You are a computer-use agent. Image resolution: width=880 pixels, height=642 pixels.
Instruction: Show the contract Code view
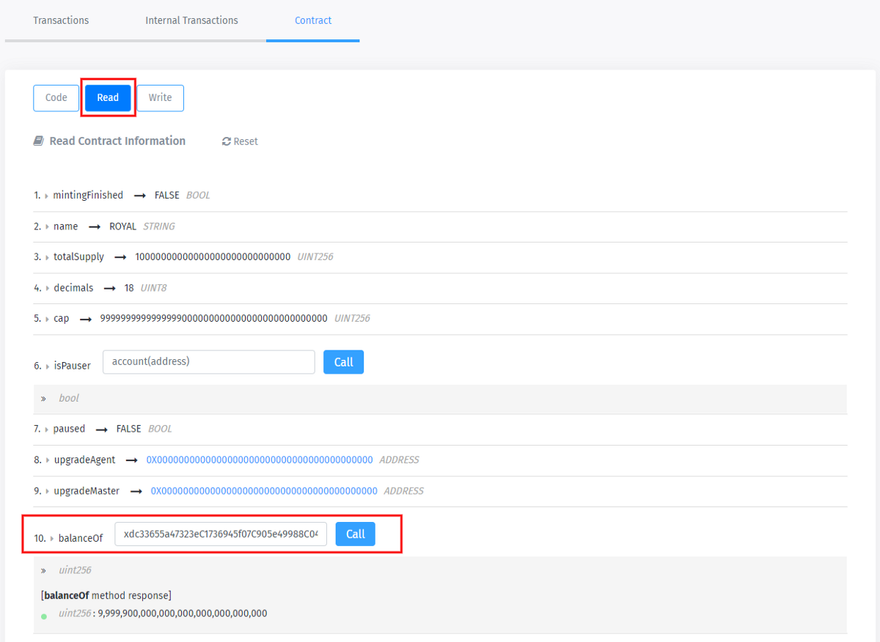click(x=56, y=98)
